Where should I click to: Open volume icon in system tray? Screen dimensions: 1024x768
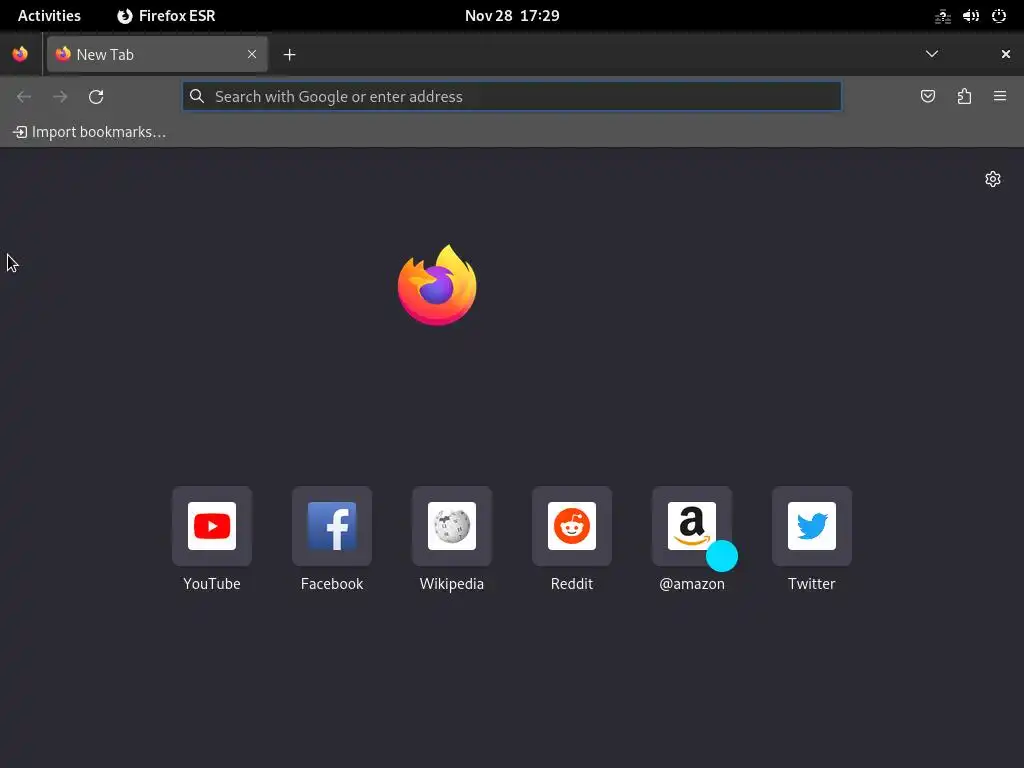click(x=971, y=16)
